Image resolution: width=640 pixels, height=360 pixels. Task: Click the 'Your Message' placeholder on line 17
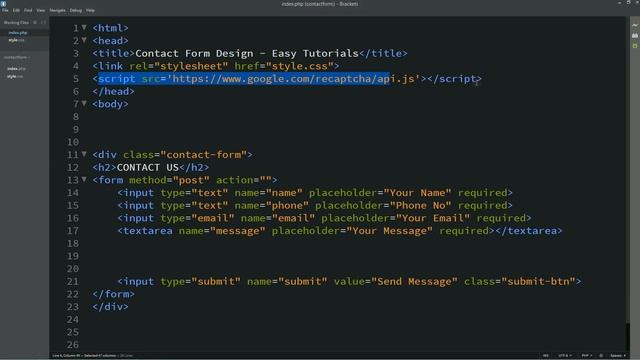click(x=389, y=231)
